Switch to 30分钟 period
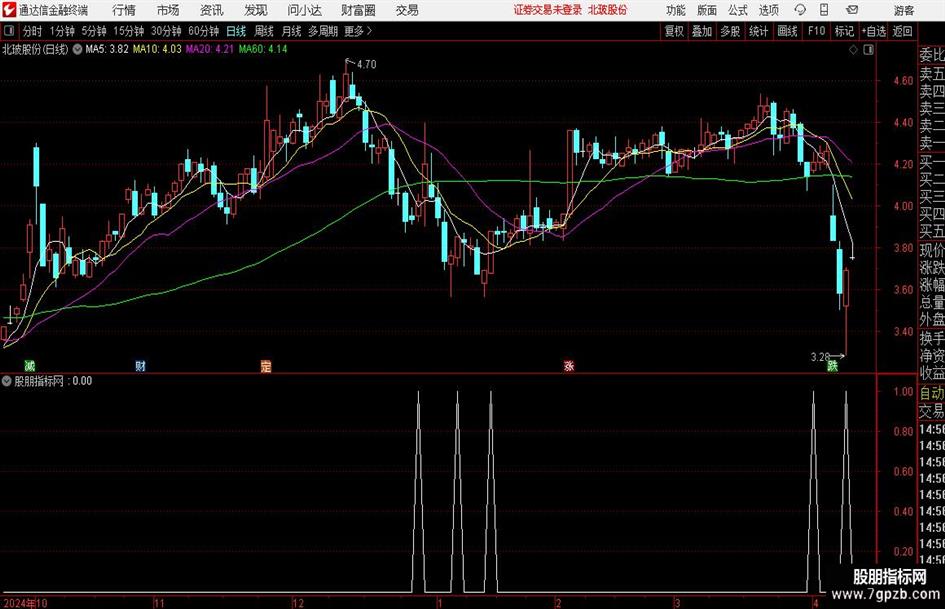Screen dimensions: 945x609 (x=166, y=31)
